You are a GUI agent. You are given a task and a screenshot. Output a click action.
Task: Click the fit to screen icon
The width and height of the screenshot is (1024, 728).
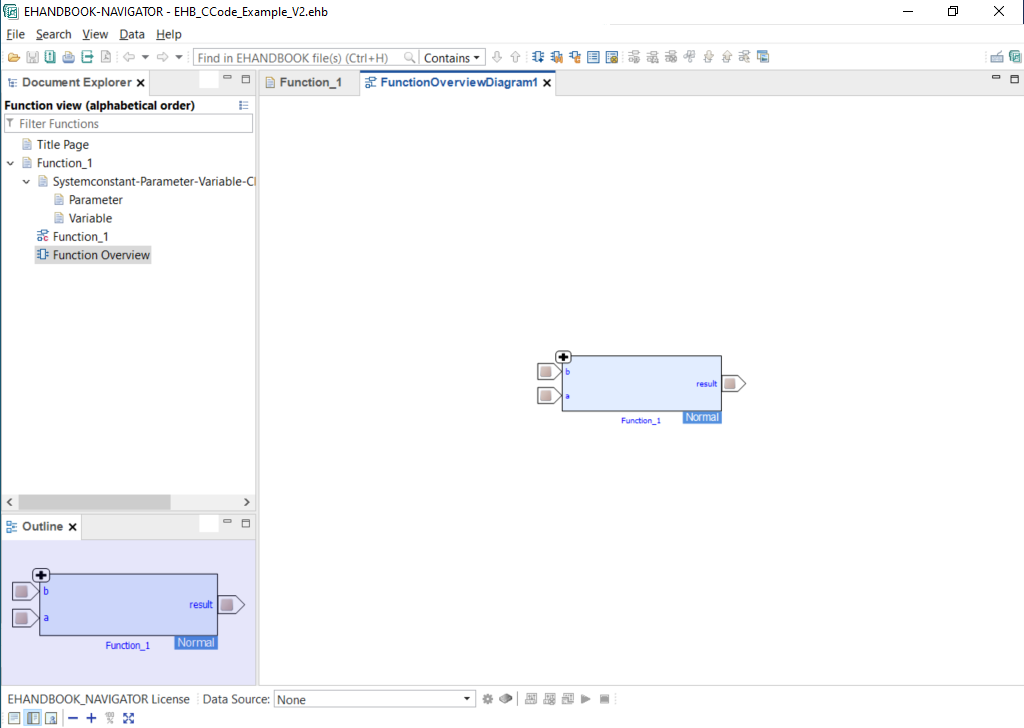click(128, 718)
